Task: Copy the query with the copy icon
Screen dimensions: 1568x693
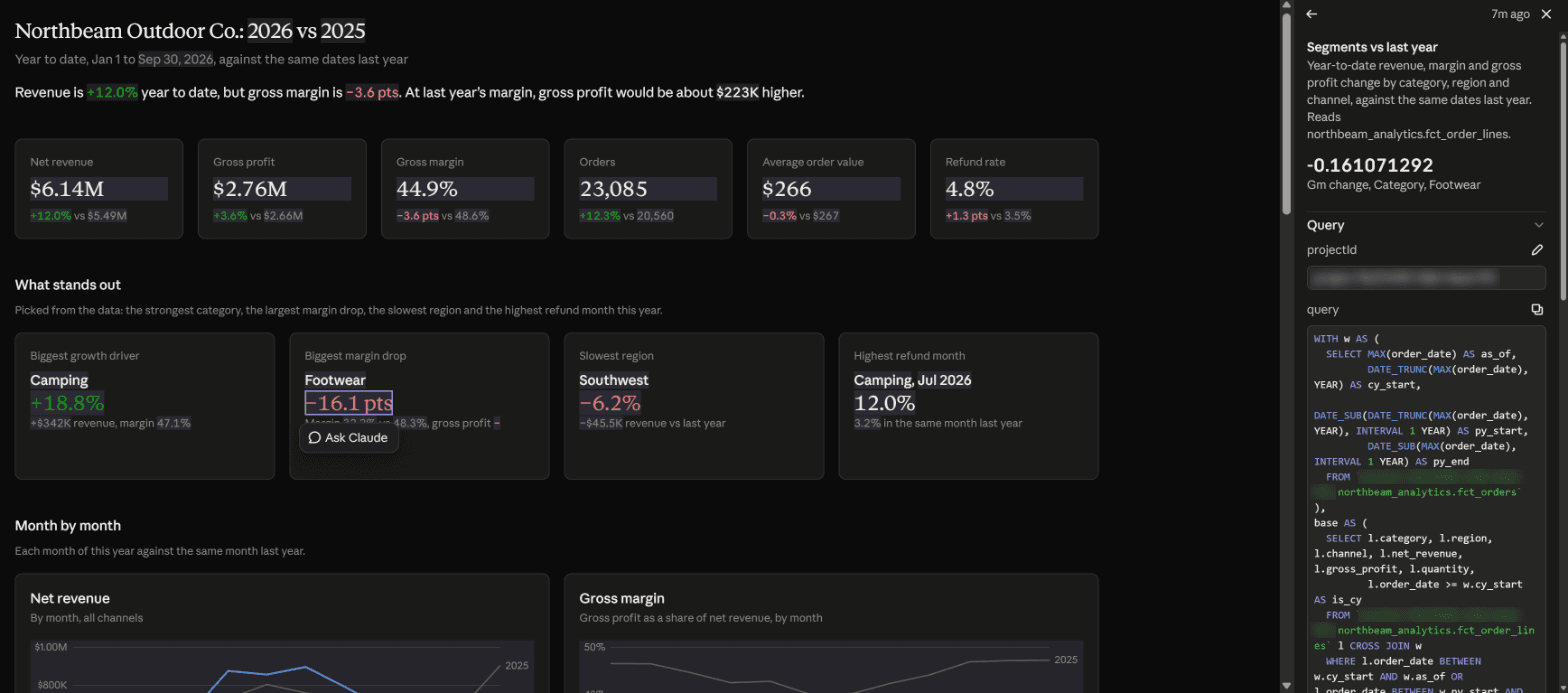Action: pos(1537,310)
